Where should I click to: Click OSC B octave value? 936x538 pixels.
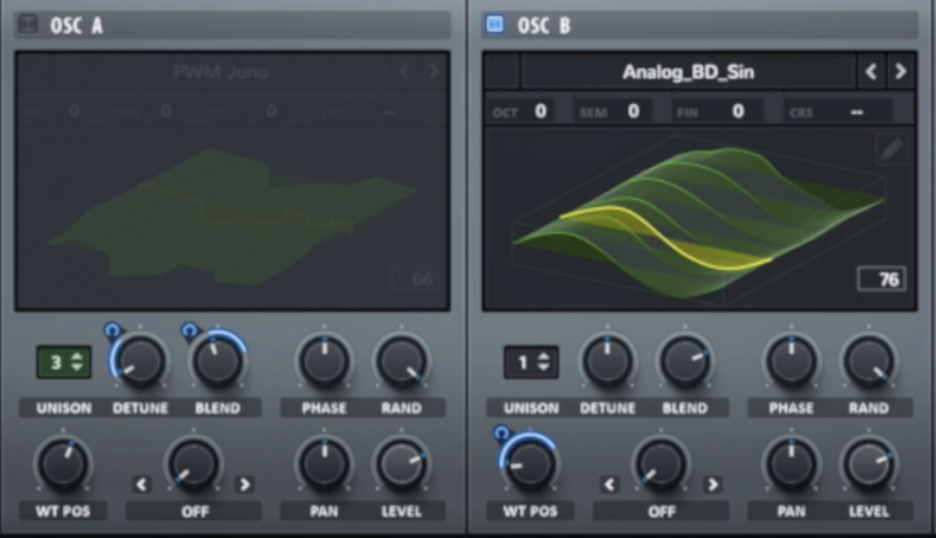click(x=540, y=111)
